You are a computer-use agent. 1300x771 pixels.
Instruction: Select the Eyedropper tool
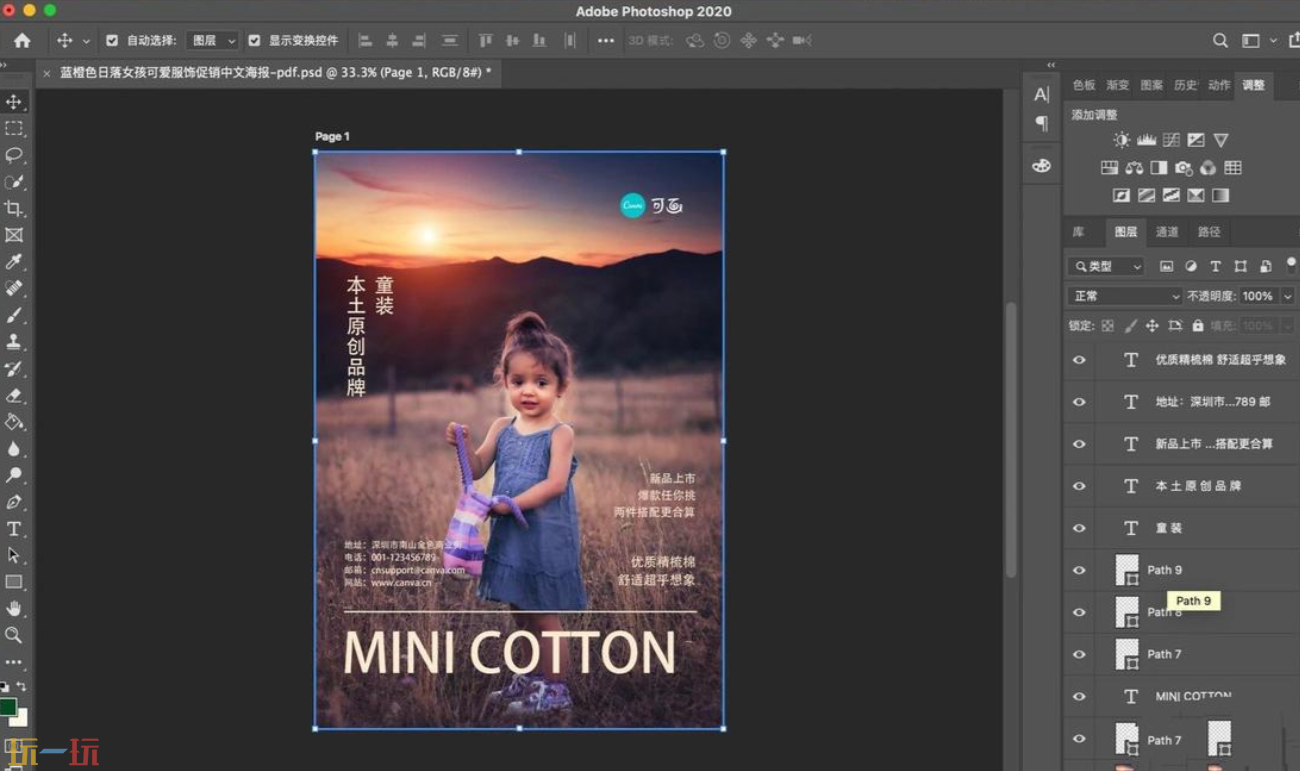(14, 262)
